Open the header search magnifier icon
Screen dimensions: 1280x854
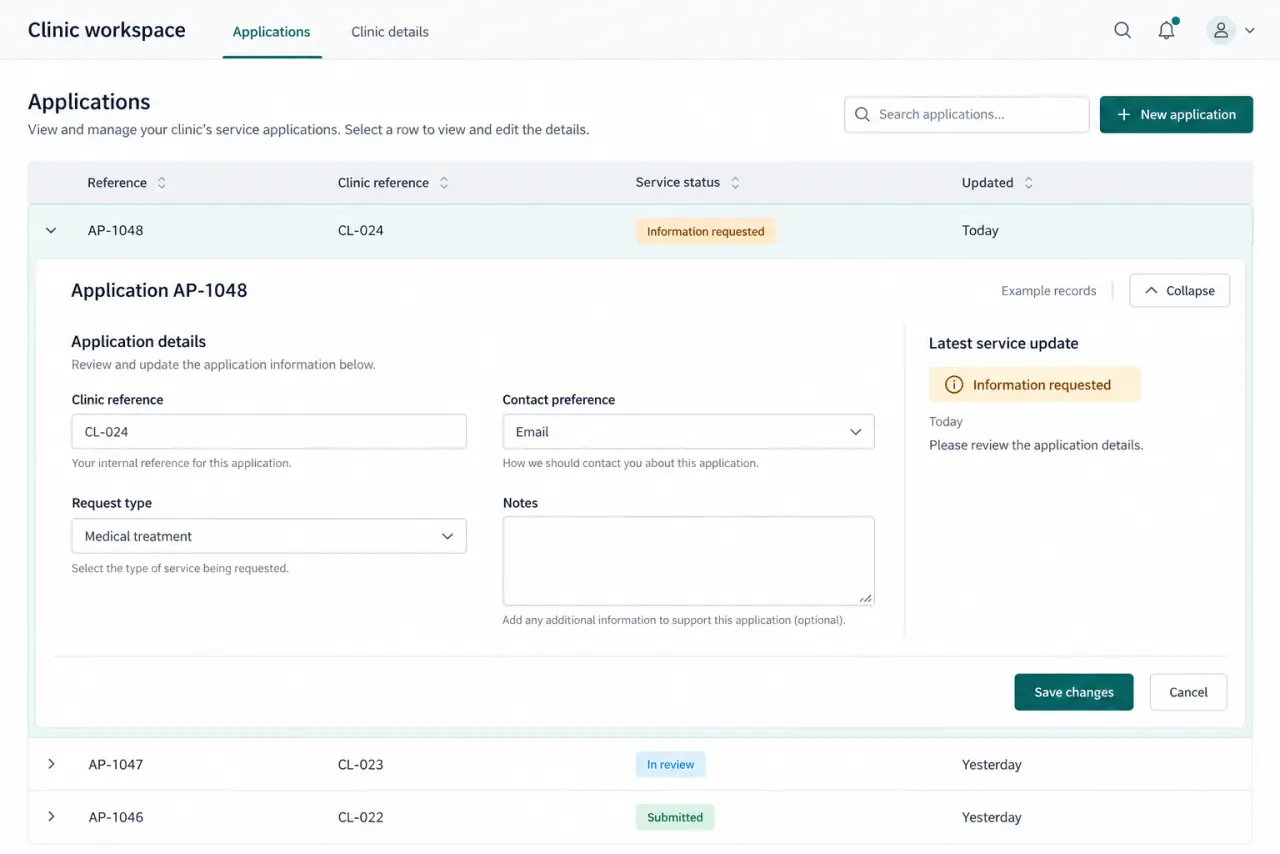point(1123,31)
